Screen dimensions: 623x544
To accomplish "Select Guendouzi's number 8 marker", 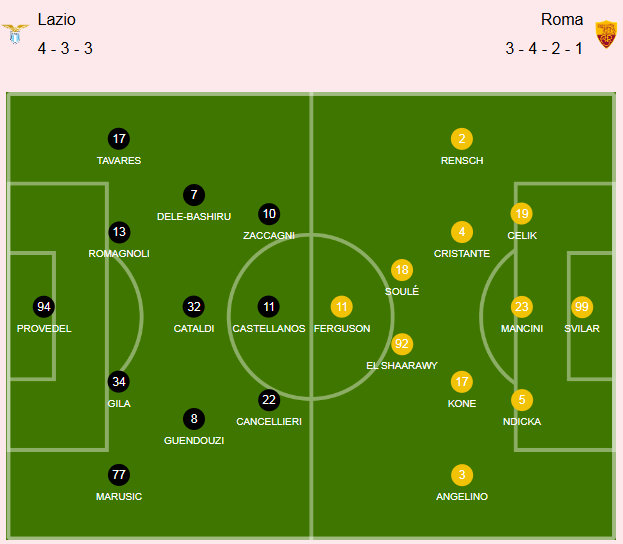I will [194, 418].
